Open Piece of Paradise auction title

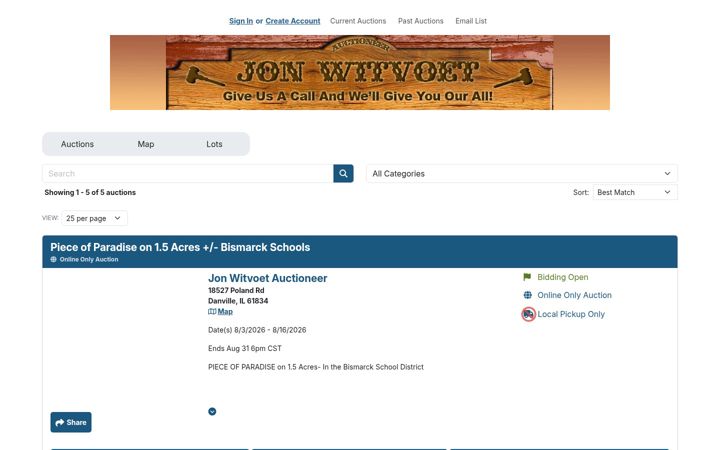pyautogui.click(x=180, y=247)
